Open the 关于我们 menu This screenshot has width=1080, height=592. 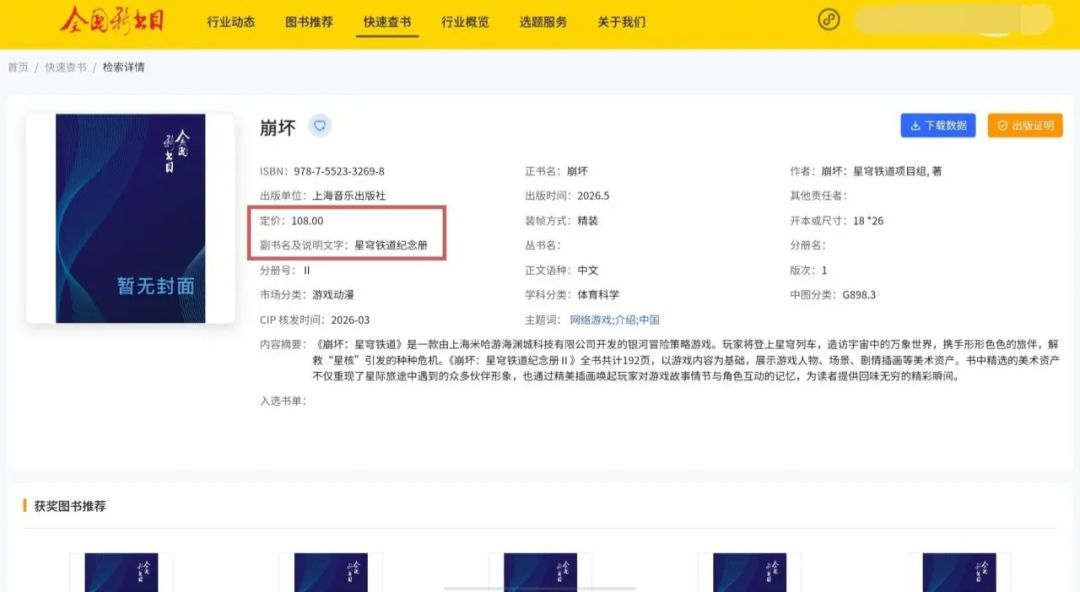(621, 22)
